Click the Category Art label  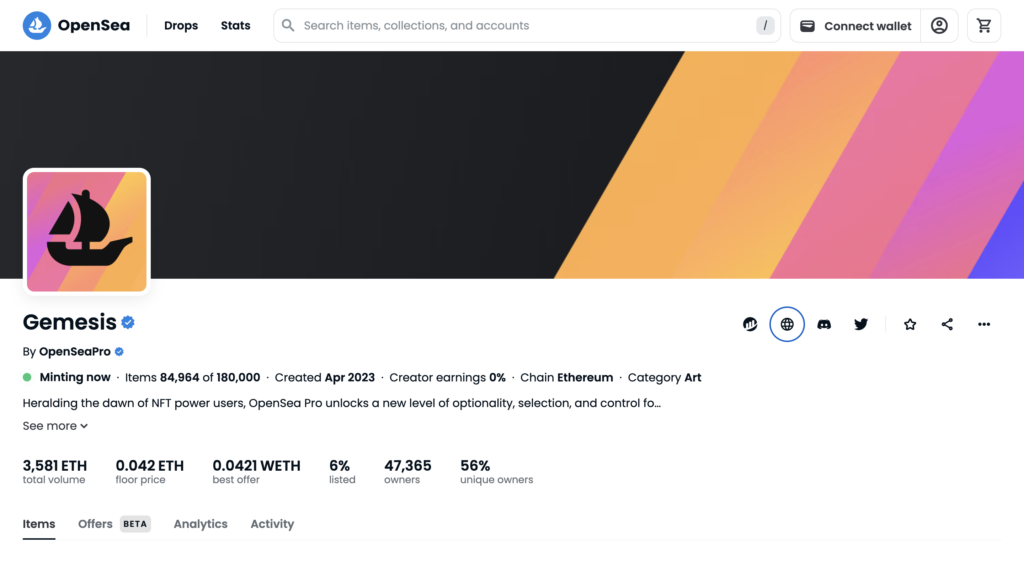pyautogui.click(x=664, y=377)
